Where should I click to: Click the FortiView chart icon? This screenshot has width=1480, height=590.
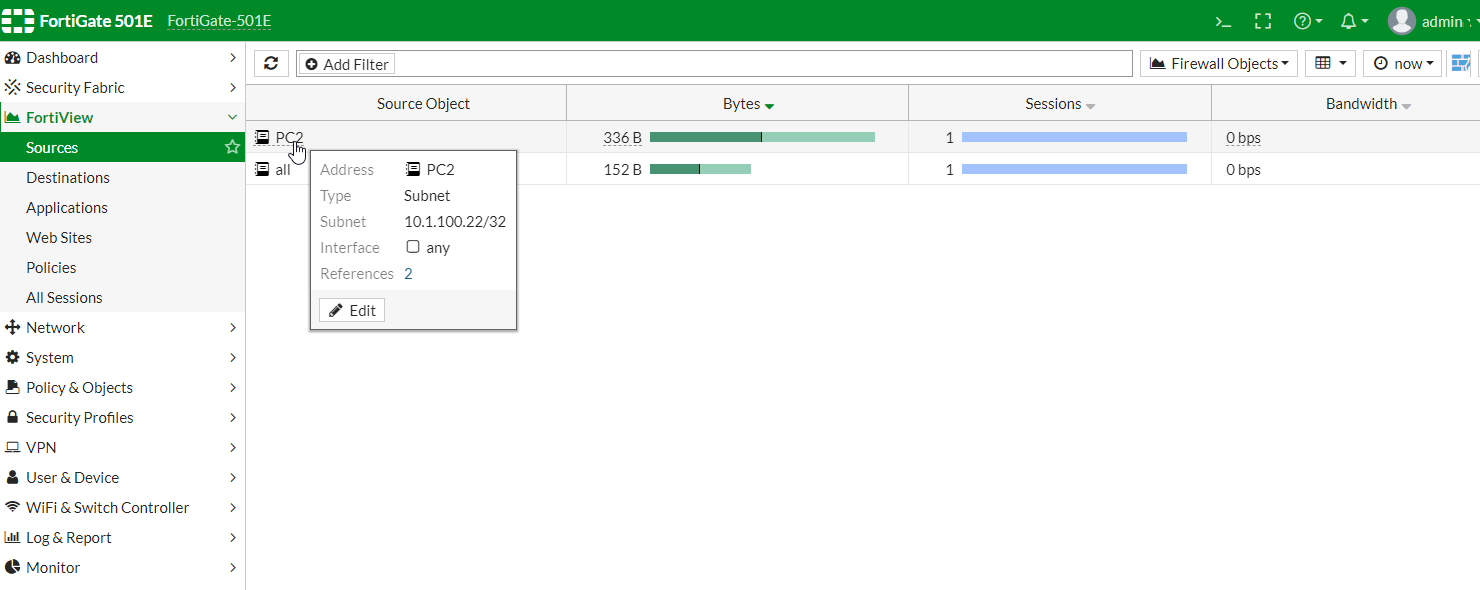[x=13, y=118]
